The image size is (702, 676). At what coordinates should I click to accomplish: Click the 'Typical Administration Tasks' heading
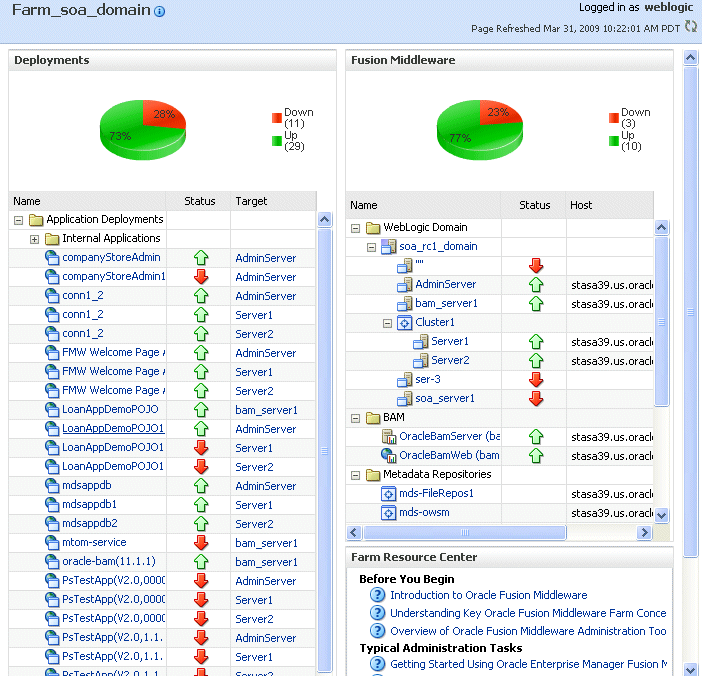click(x=441, y=648)
